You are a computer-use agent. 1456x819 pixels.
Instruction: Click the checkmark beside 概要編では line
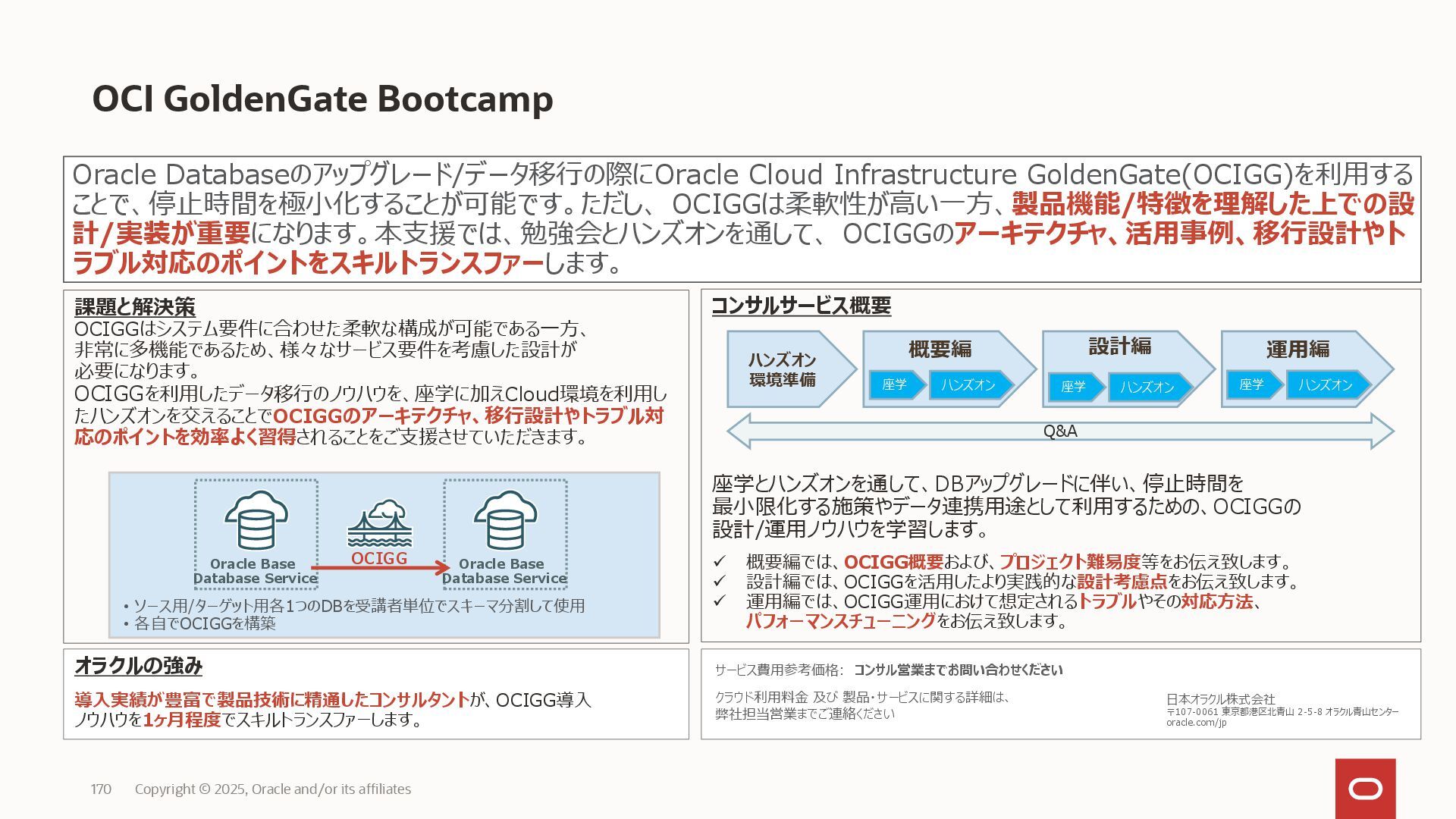coord(719,562)
